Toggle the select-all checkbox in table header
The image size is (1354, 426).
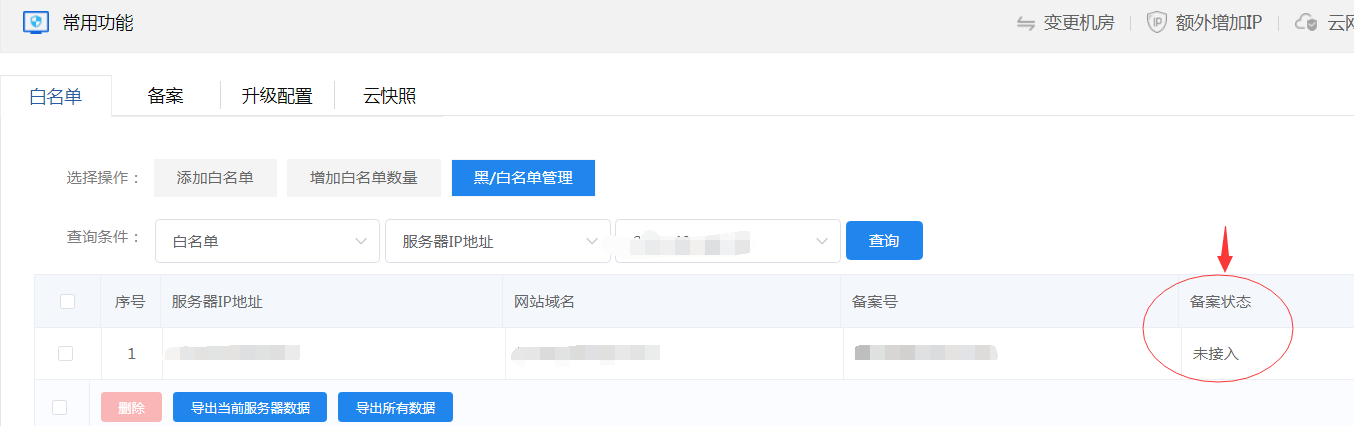pos(68,301)
